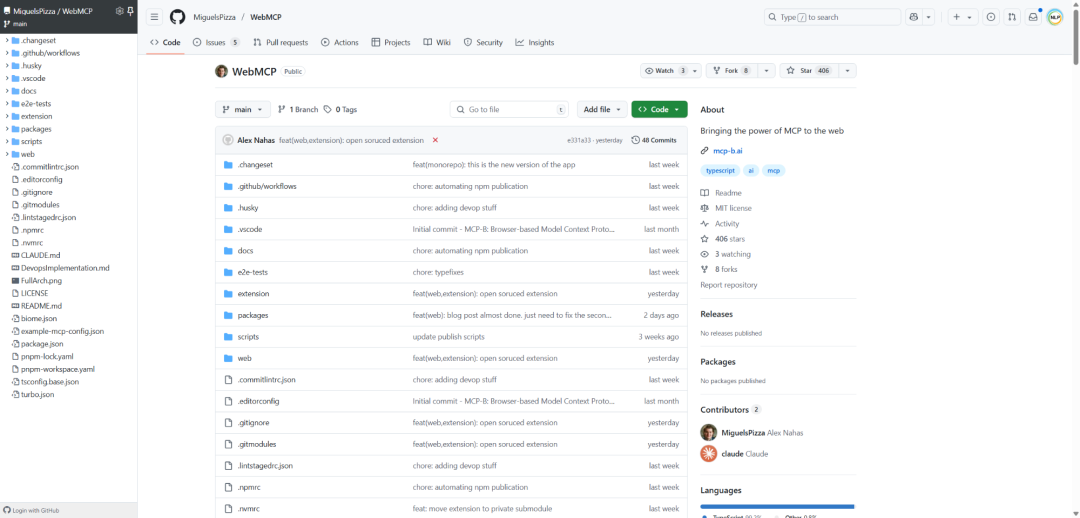Click the WebMCP repository owner avatar

coord(221,71)
